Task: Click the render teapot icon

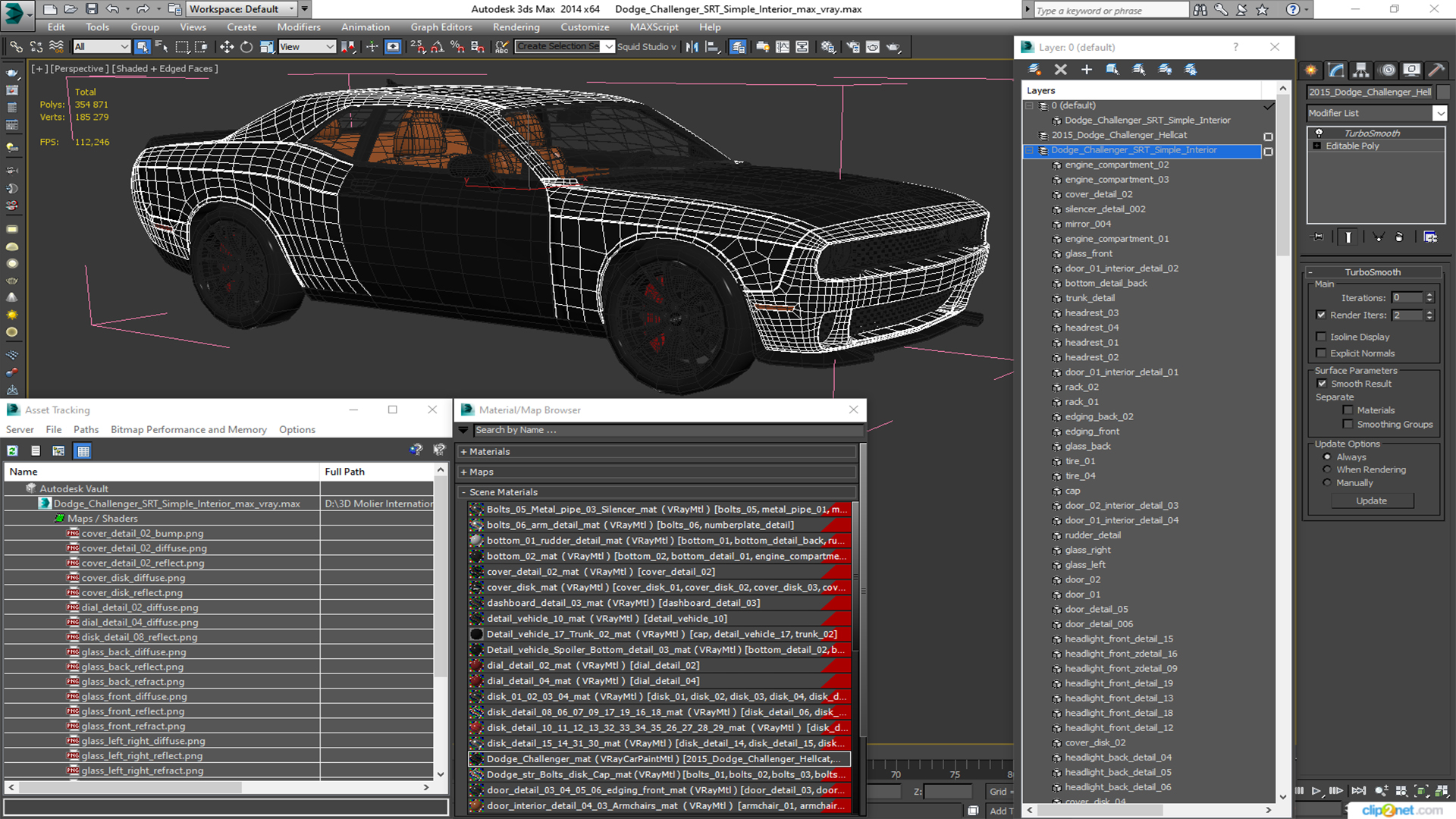Action: coord(893,47)
